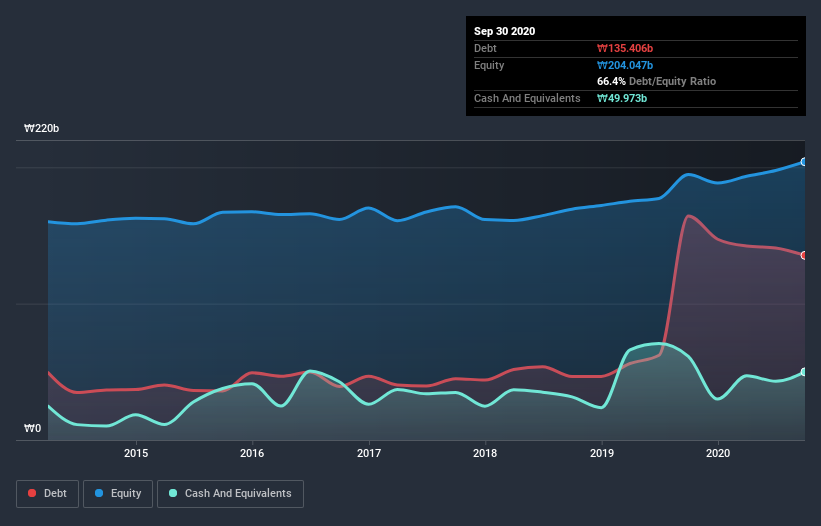Click the ₩220b y-axis label
The width and height of the screenshot is (821, 526).
(x=41, y=128)
